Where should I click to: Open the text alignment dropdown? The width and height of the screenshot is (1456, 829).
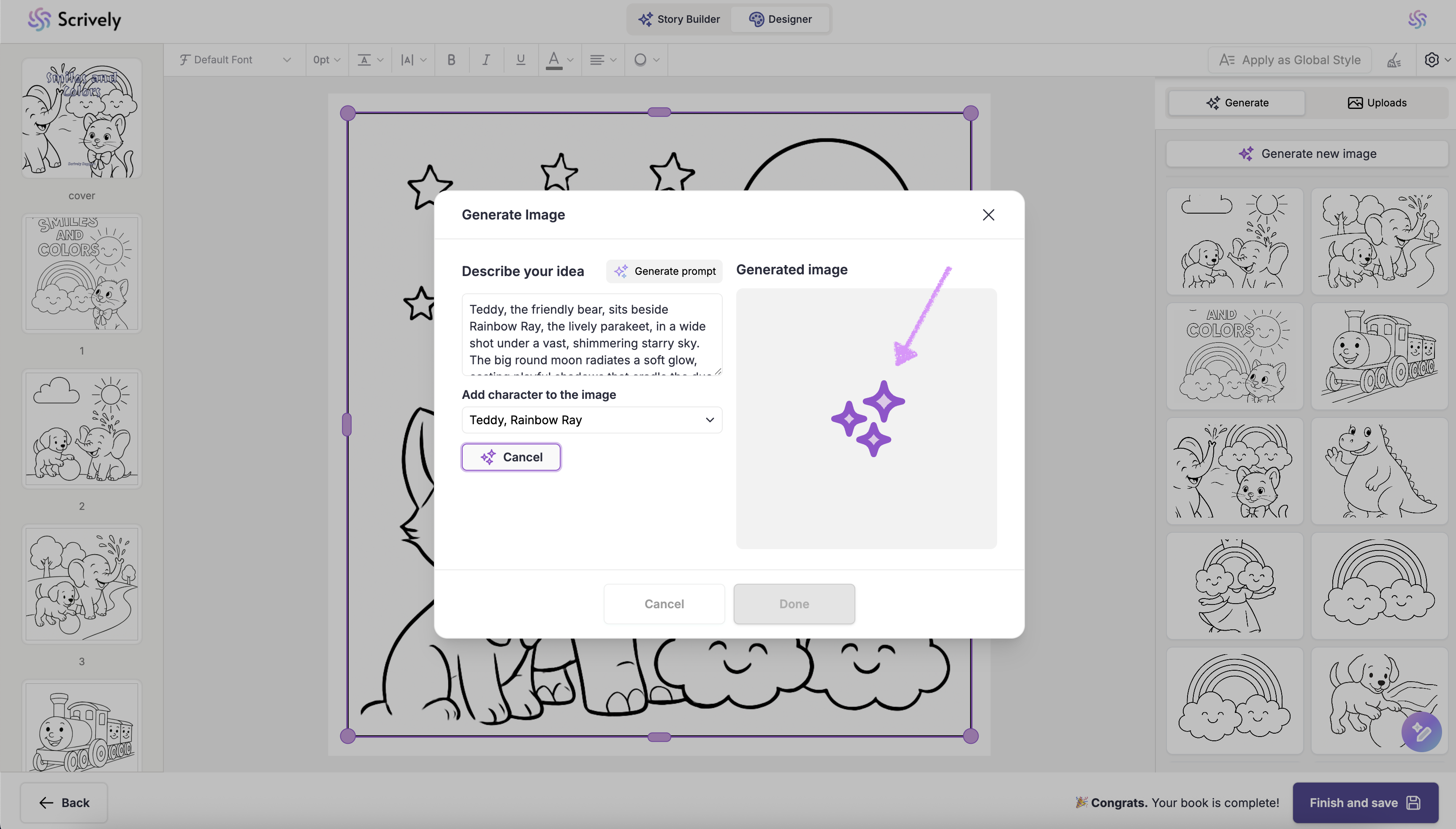coord(603,60)
